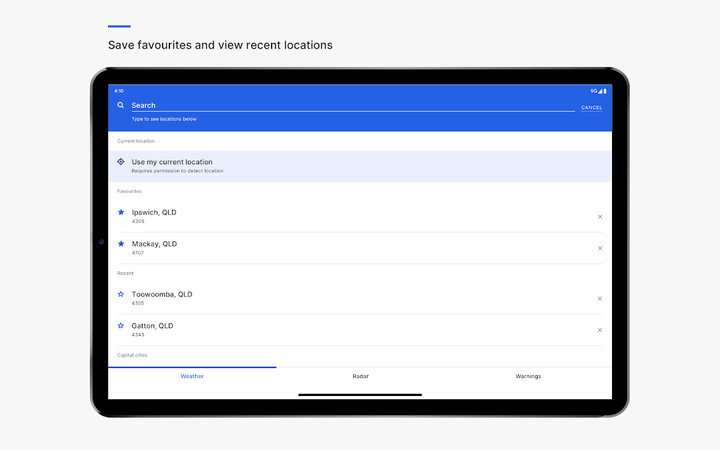Image resolution: width=720 pixels, height=450 pixels.
Task: Toggle the Mackay favourite star
Action: [x=121, y=243]
